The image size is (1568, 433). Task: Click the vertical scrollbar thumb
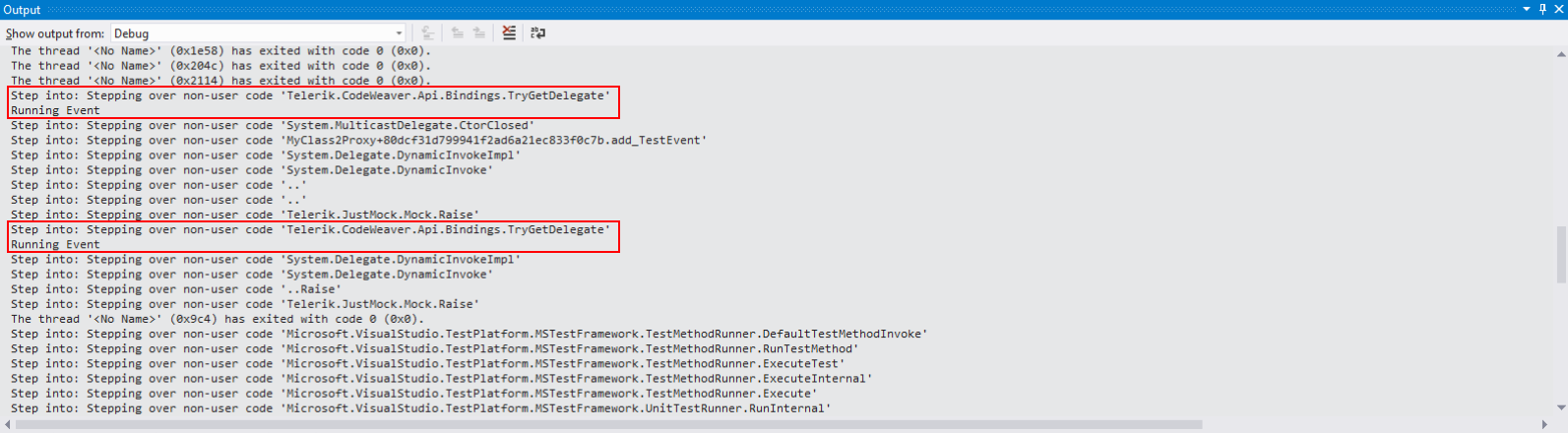1561,254
